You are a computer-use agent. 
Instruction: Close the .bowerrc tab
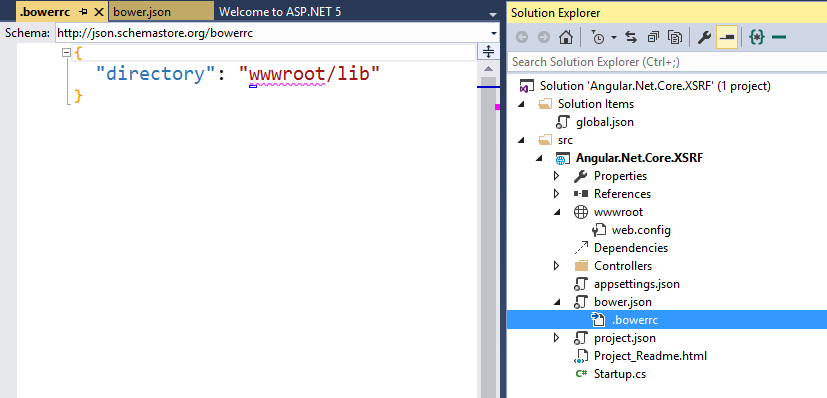(x=99, y=12)
